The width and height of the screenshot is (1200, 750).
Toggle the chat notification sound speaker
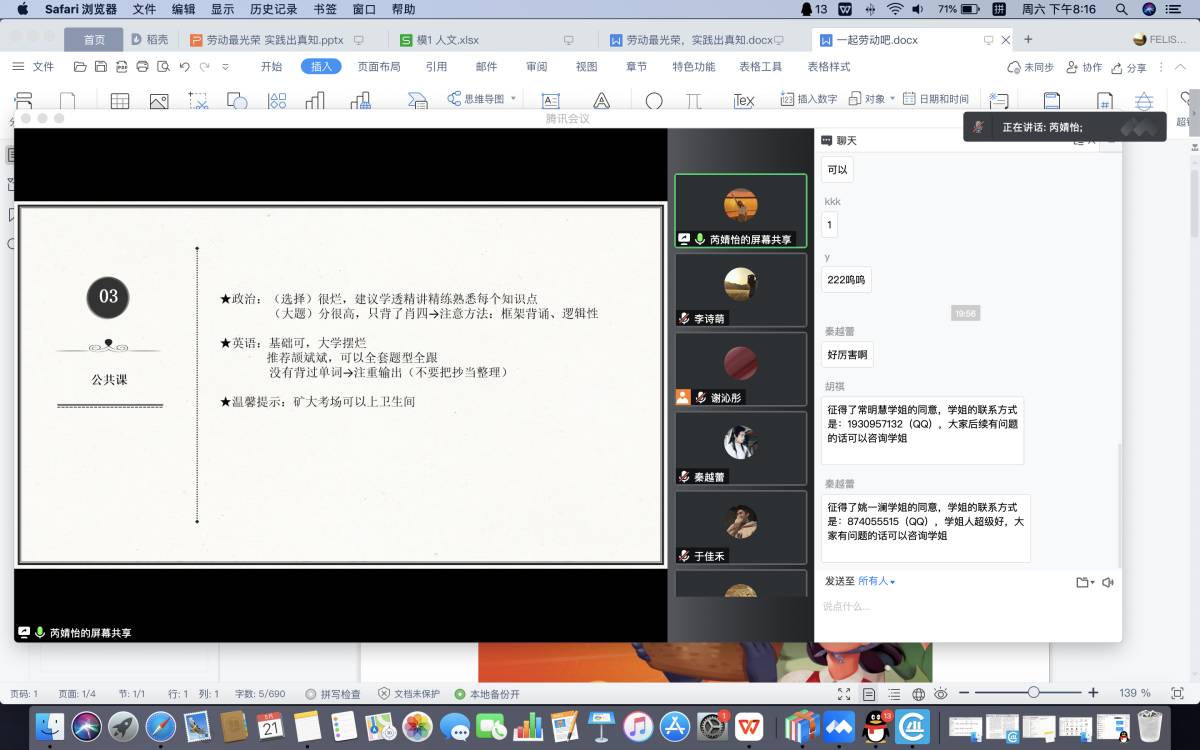(1107, 582)
